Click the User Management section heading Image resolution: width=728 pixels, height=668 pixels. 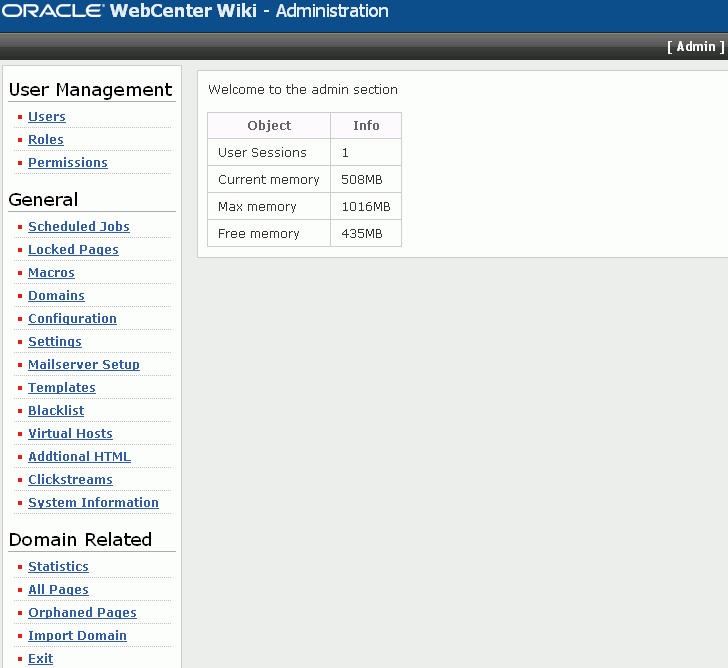[91, 90]
